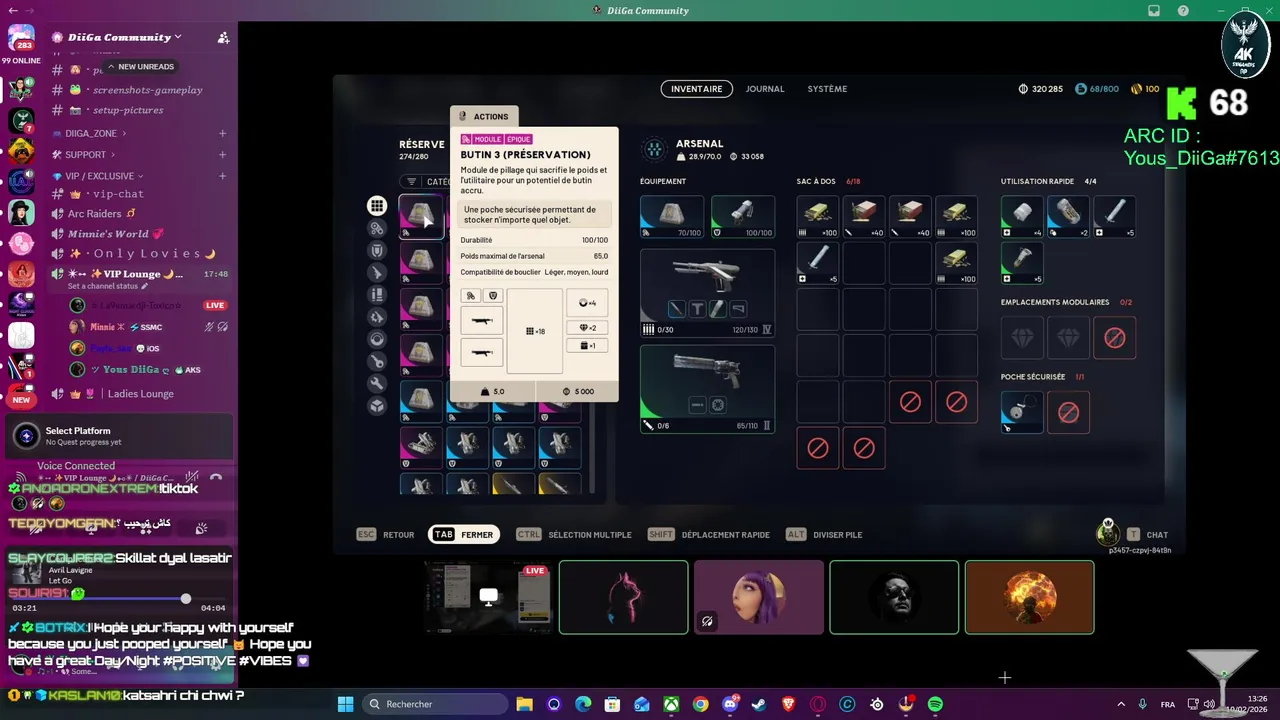The height and width of the screenshot is (720, 1280).
Task: Open Spotify from the taskbar
Action: 935,704
